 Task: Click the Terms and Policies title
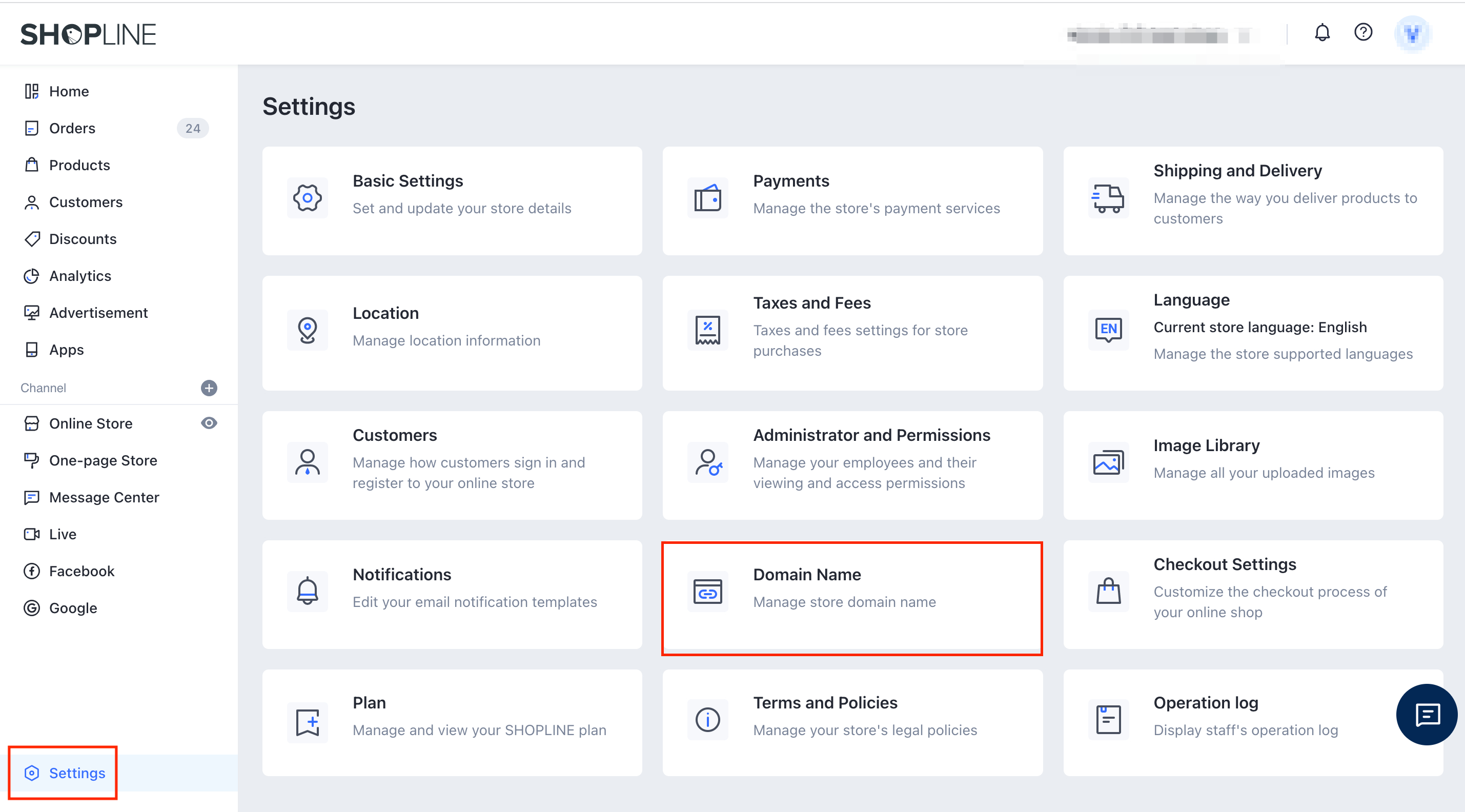point(825,702)
